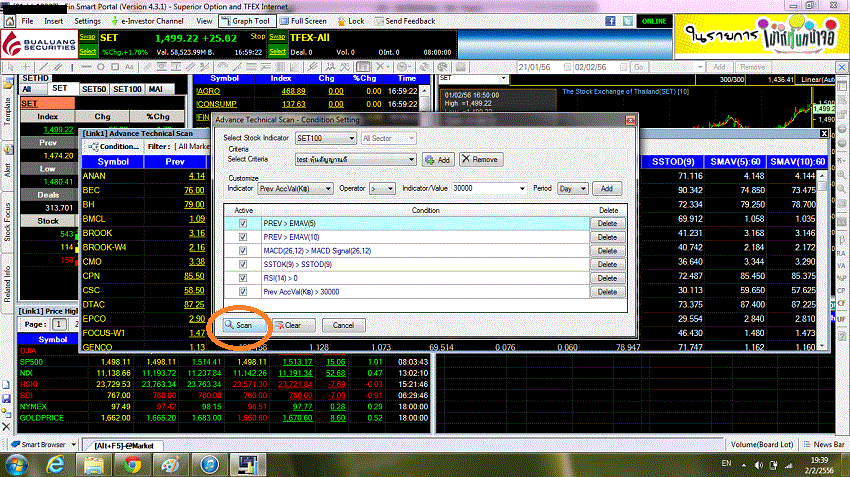Open the Indicator/Value 30000 dropdown
The height and width of the screenshot is (477, 850).
[x=489, y=188]
